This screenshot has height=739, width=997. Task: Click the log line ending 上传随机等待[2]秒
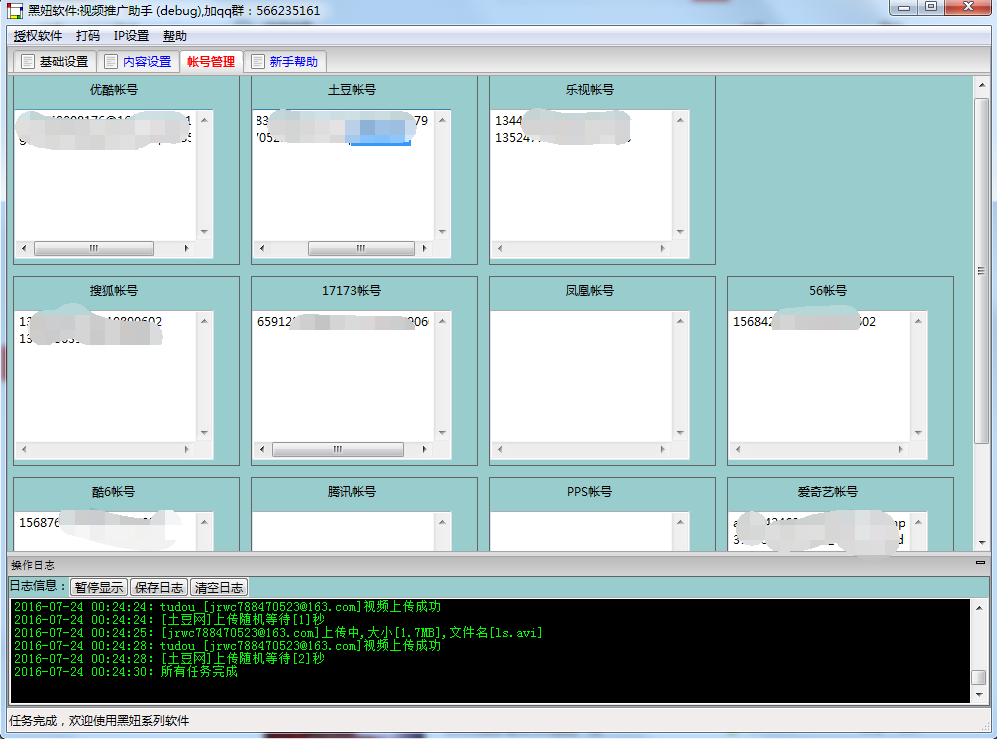169,658
